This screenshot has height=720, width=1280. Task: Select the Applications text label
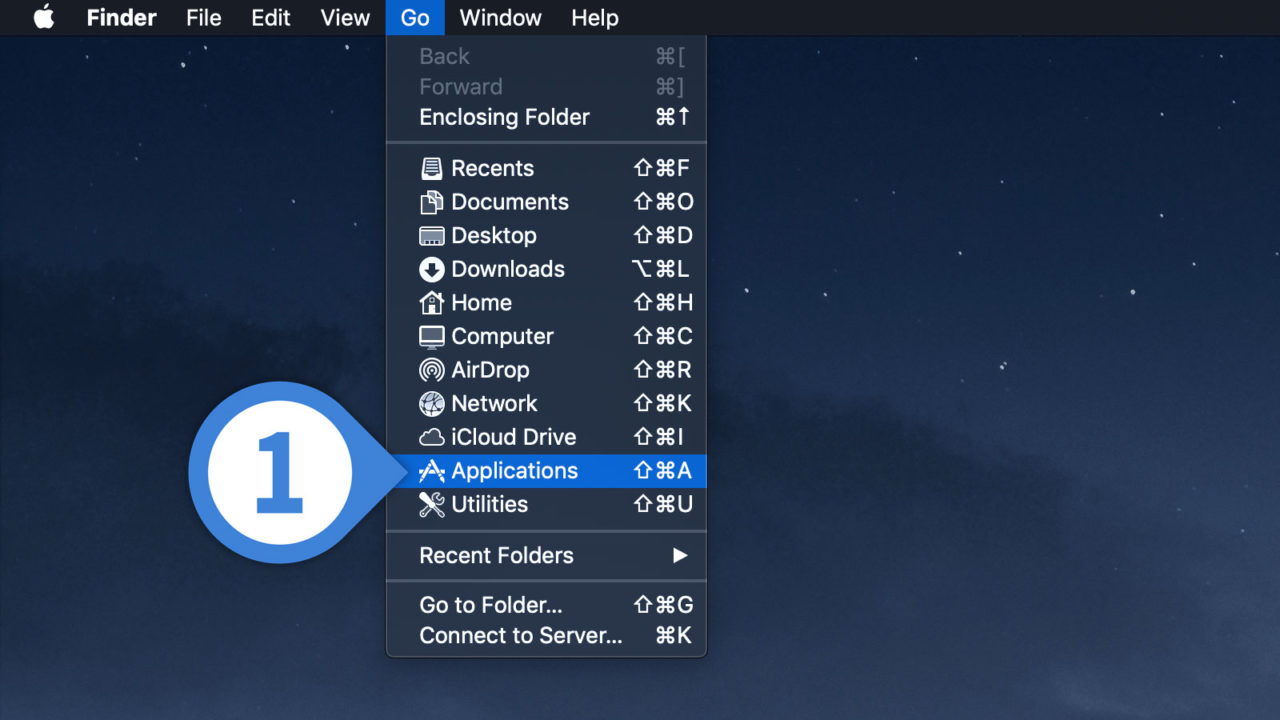pyautogui.click(x=514, y=471)
